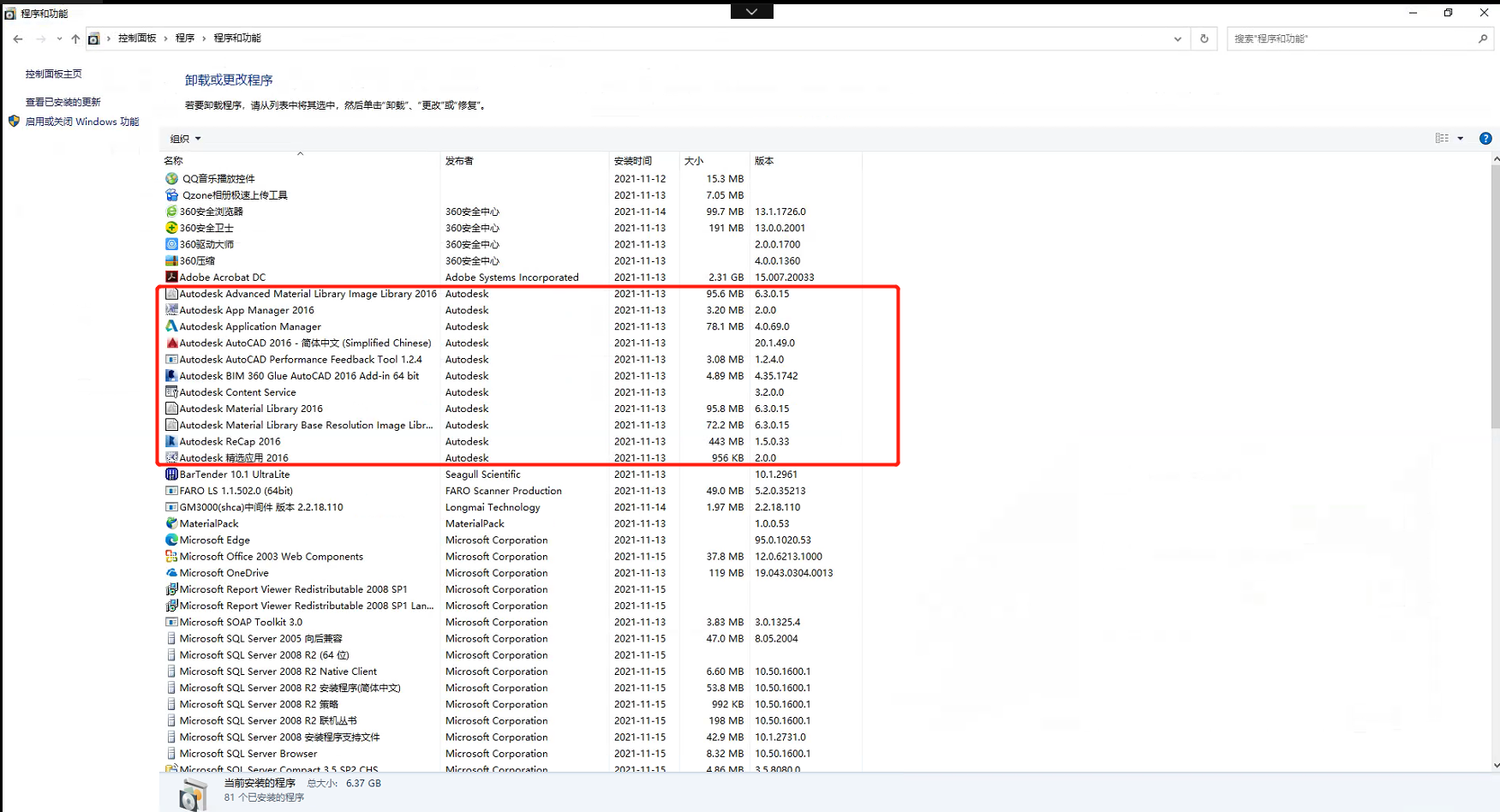Click the search magnifier icon
1500x812 pixels.
point(1483,39)
